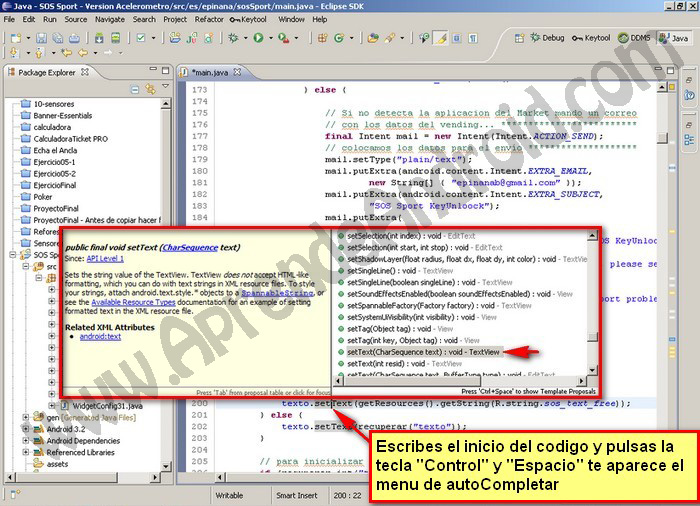Image resolution: width=700 pixels, height=506 pixels.
Task: Click the Back navigation arrow icon
Action: tap(83, 53)
